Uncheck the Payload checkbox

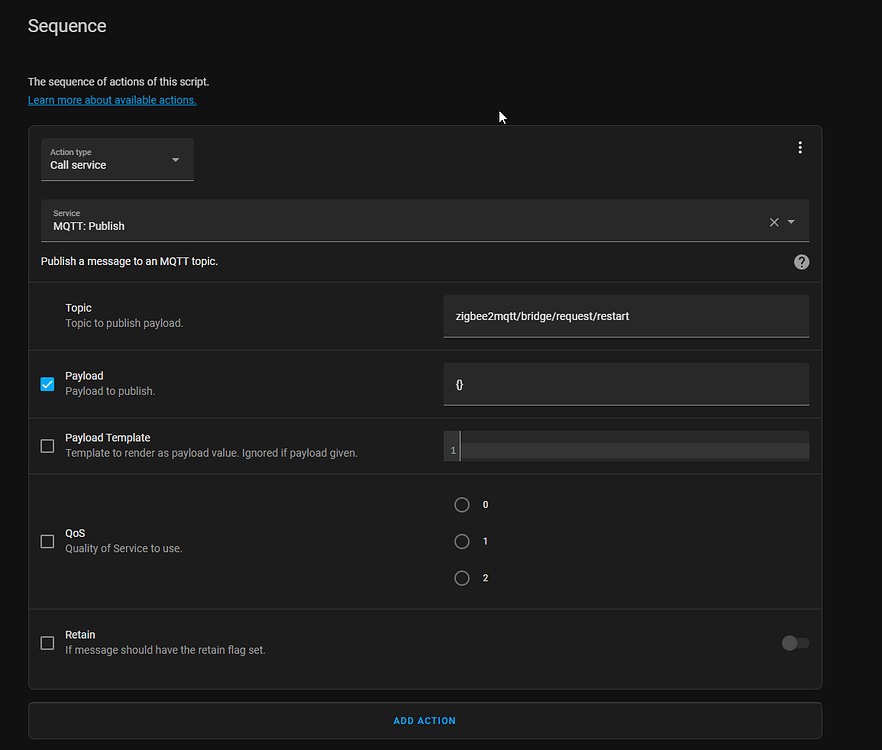[47, 383]
